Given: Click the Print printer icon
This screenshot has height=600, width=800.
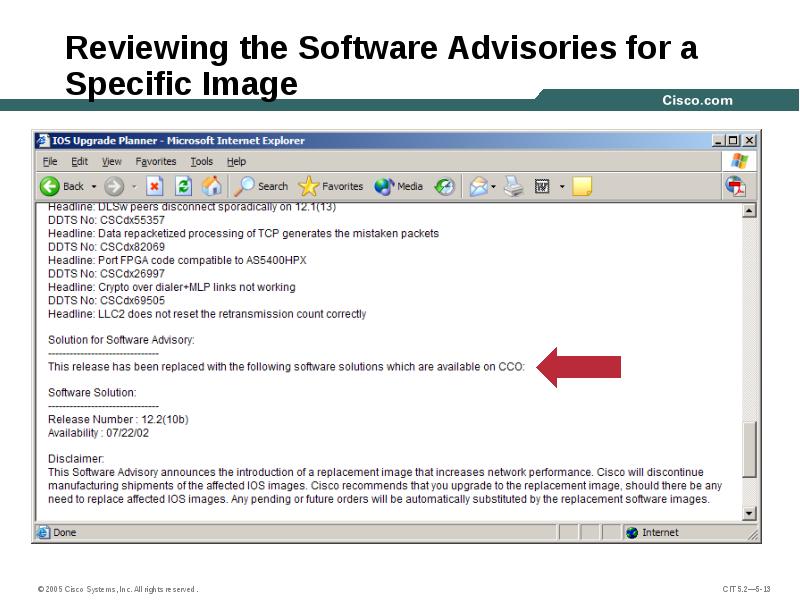Looking at the screenshot, I should tap(514, 186).
